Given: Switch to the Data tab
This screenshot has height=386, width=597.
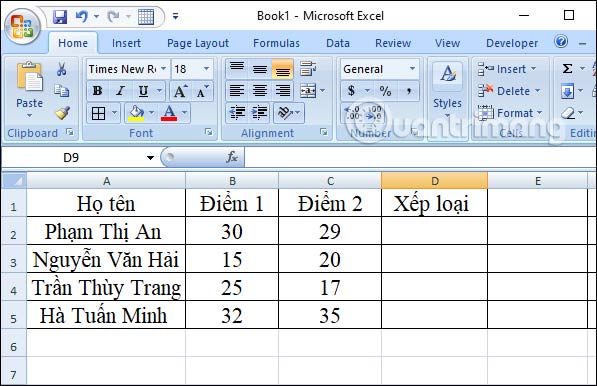Looking at the screenshot, I should tap(338, 43).
